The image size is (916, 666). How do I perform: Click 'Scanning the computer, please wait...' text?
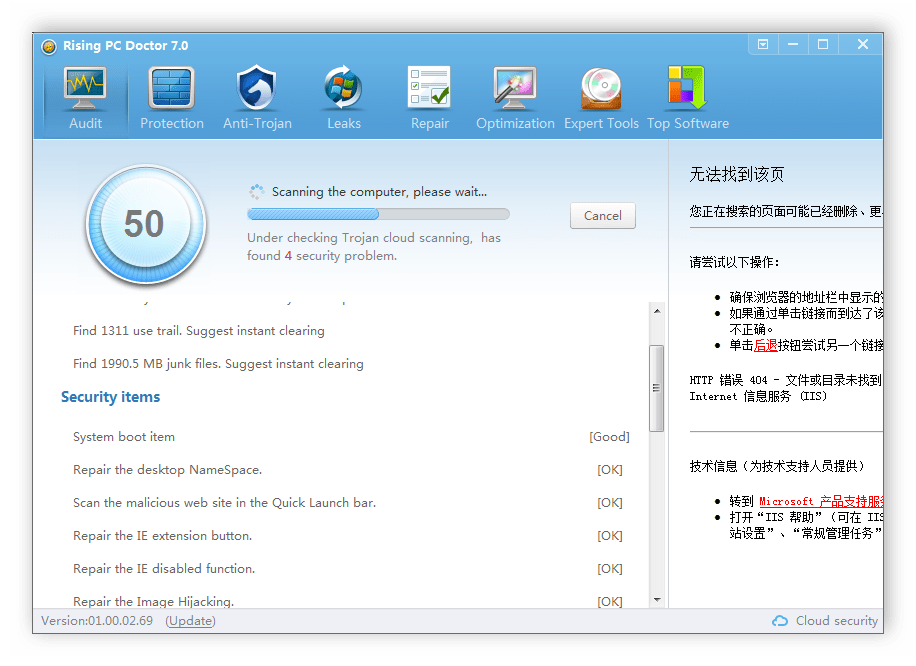click(x=379, y=192)
